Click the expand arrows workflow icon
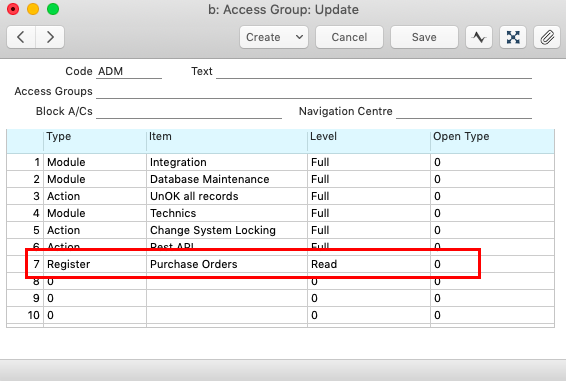 point(513,37)
